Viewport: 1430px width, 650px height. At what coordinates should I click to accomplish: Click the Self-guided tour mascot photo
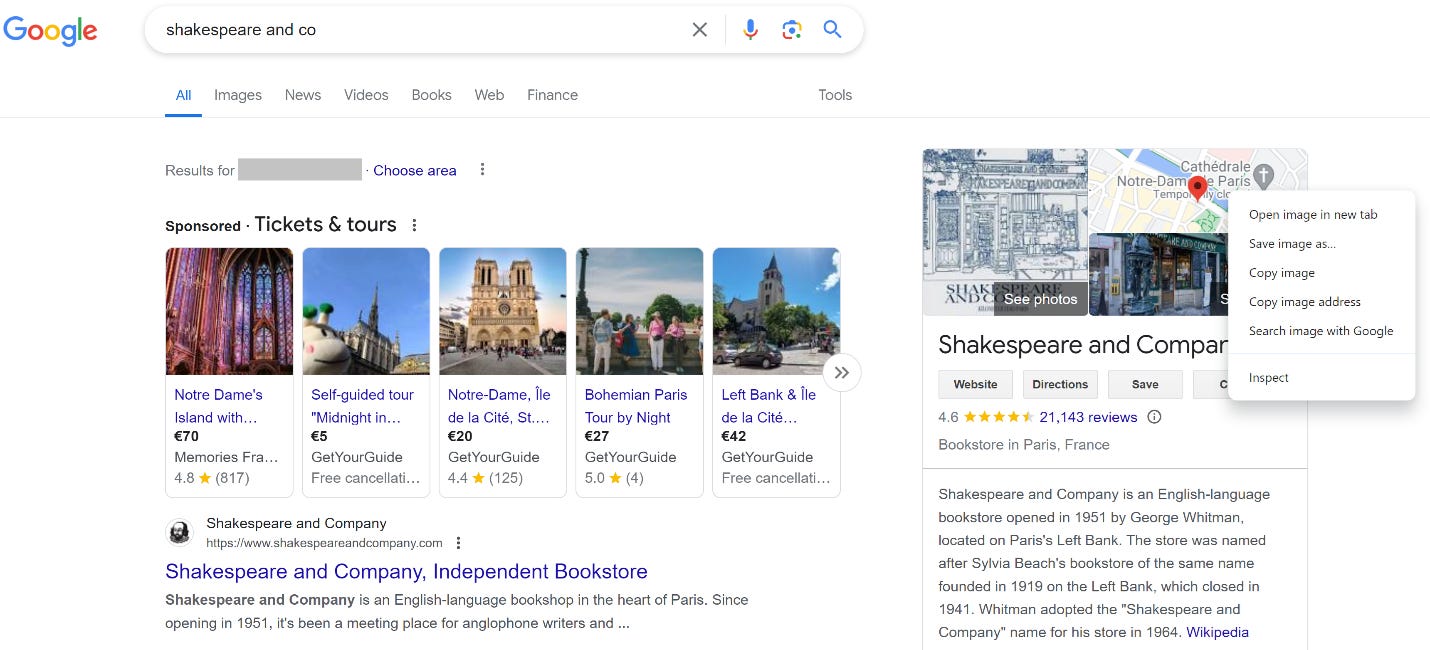coord(366,311)
